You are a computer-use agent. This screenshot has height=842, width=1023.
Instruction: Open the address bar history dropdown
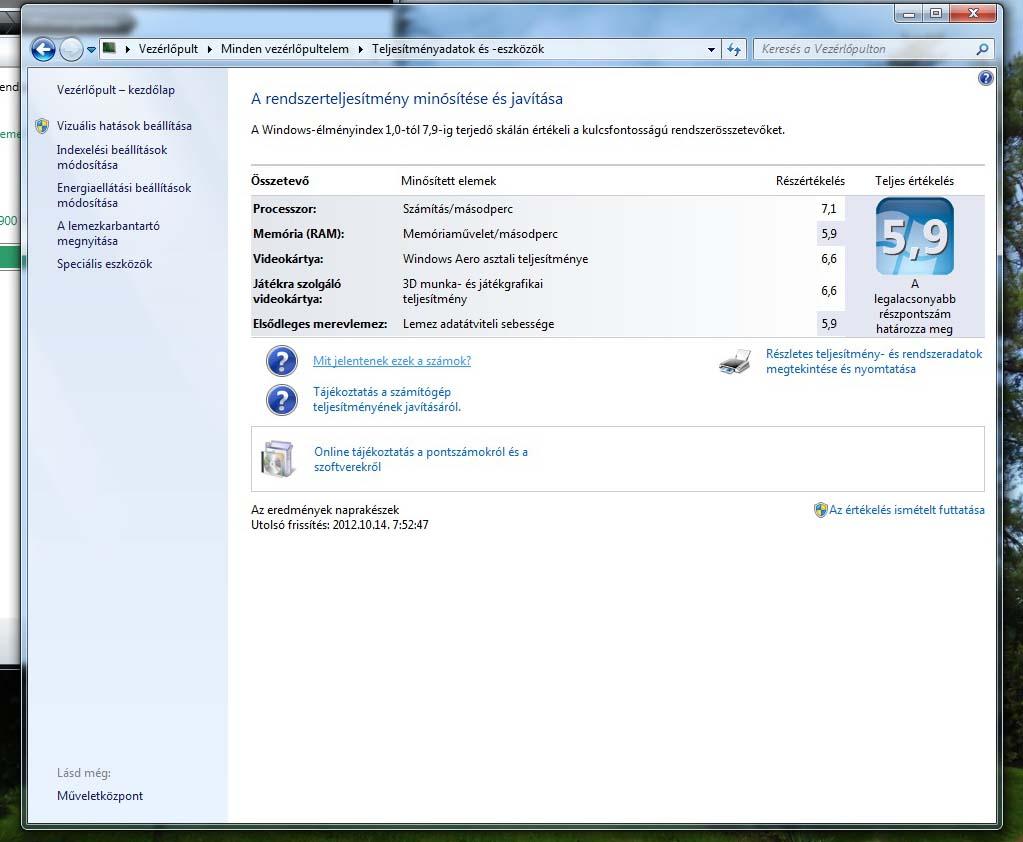pyautogui.click(x=711, y=50)
